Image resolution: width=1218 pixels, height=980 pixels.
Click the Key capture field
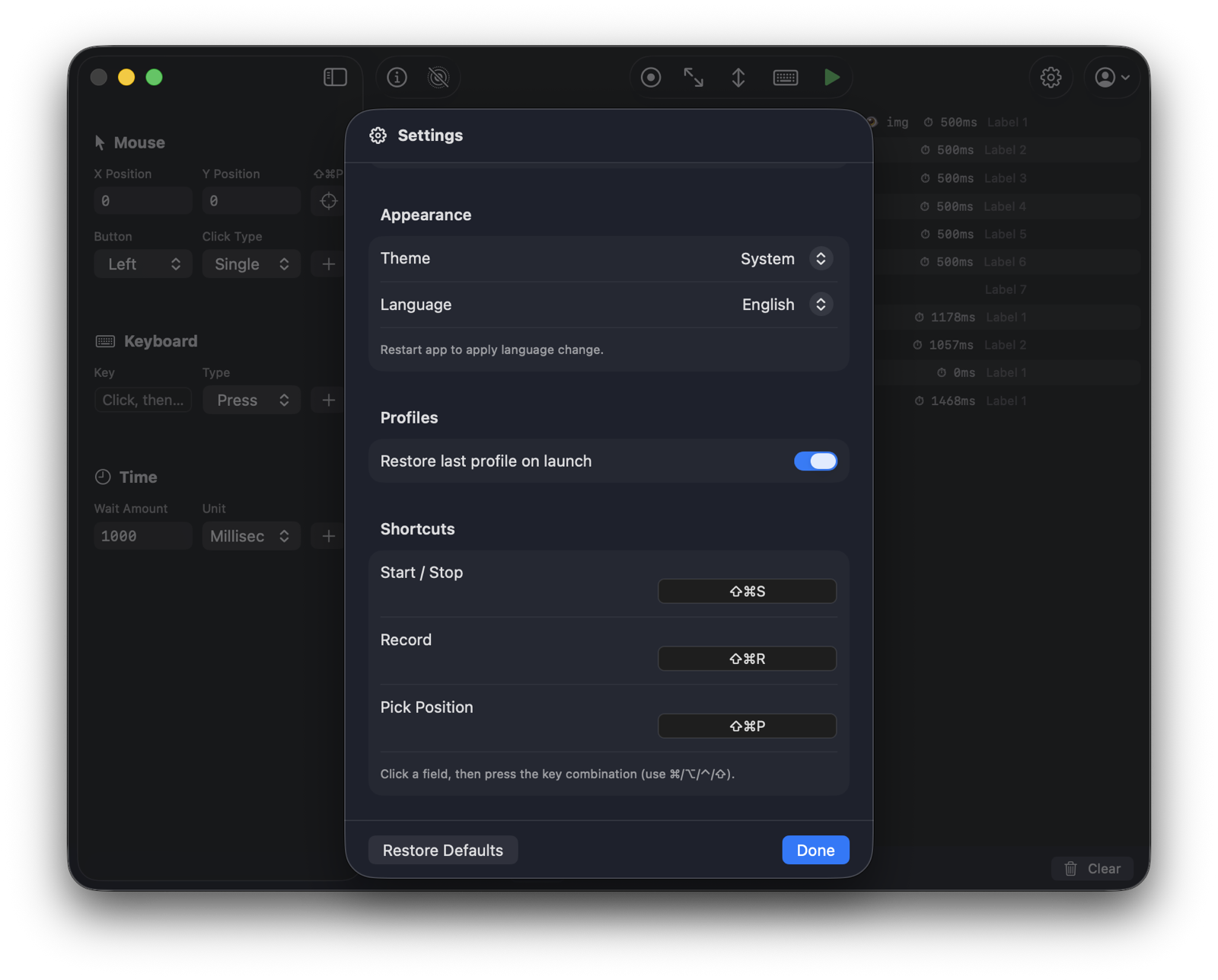tap(143, 400)
